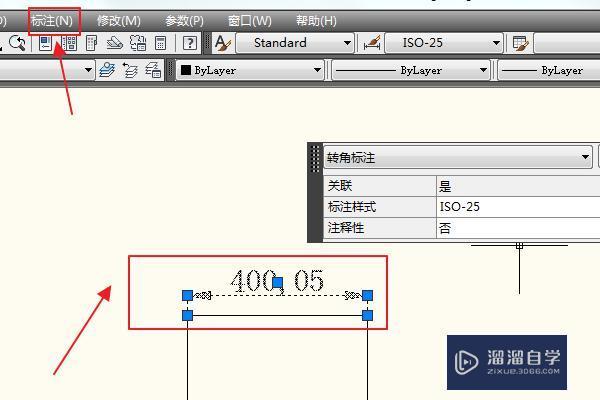Expand the Standard text style dropdown
This screenshot has width=600, height=400.
pyautogui.click(x=347, y=43)
